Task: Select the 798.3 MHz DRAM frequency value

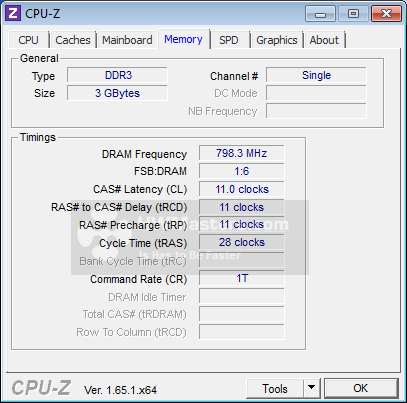Action: tap(242, 153)
